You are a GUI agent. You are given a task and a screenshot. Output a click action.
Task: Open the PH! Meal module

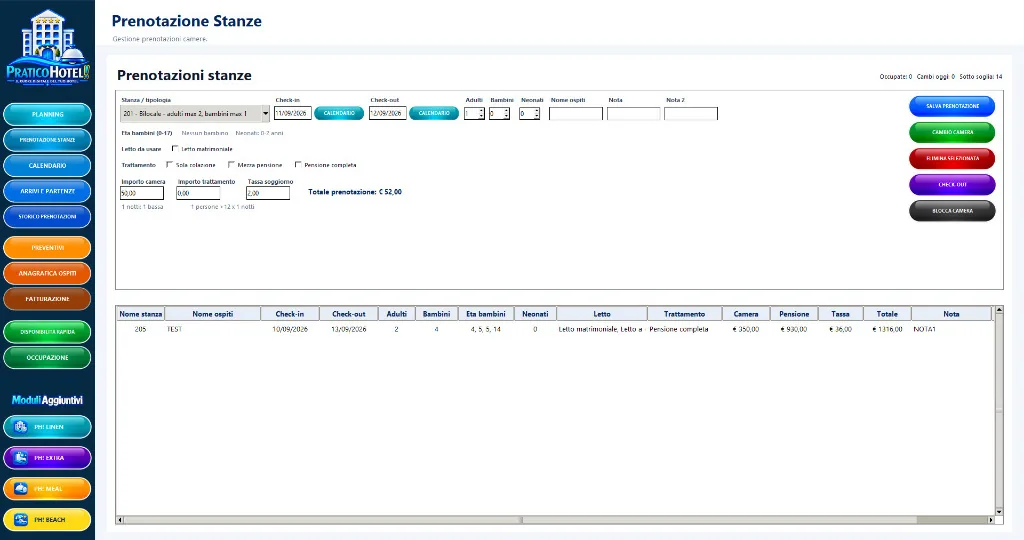[x=47, y=488]
